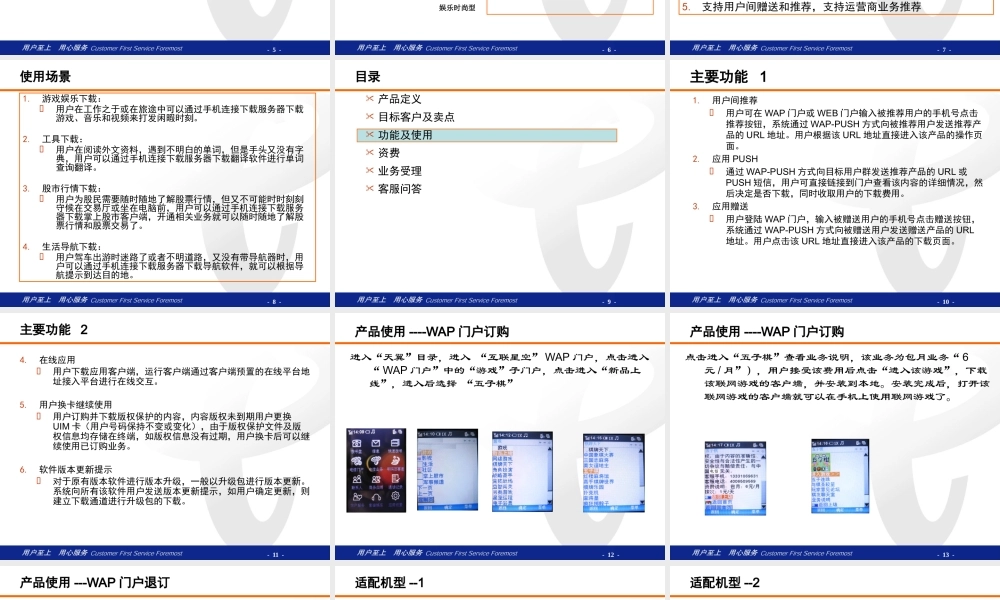Click the 用户间推荐 heading
This screenshot has width=1000, height=600.
(735, 100)
